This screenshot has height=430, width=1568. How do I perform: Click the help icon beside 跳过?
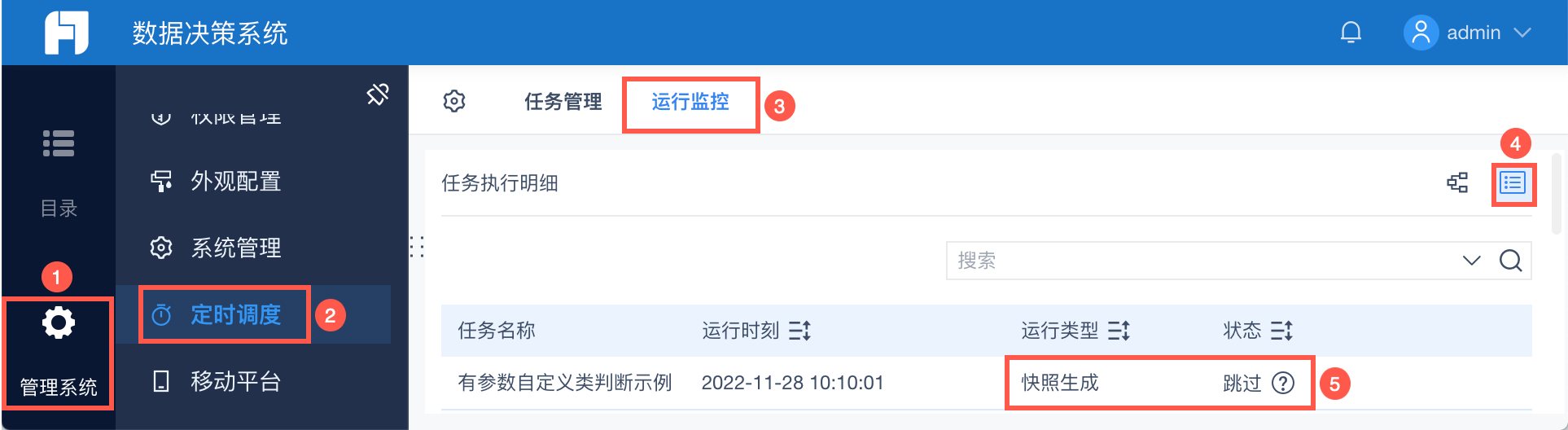click(1283, 383)
